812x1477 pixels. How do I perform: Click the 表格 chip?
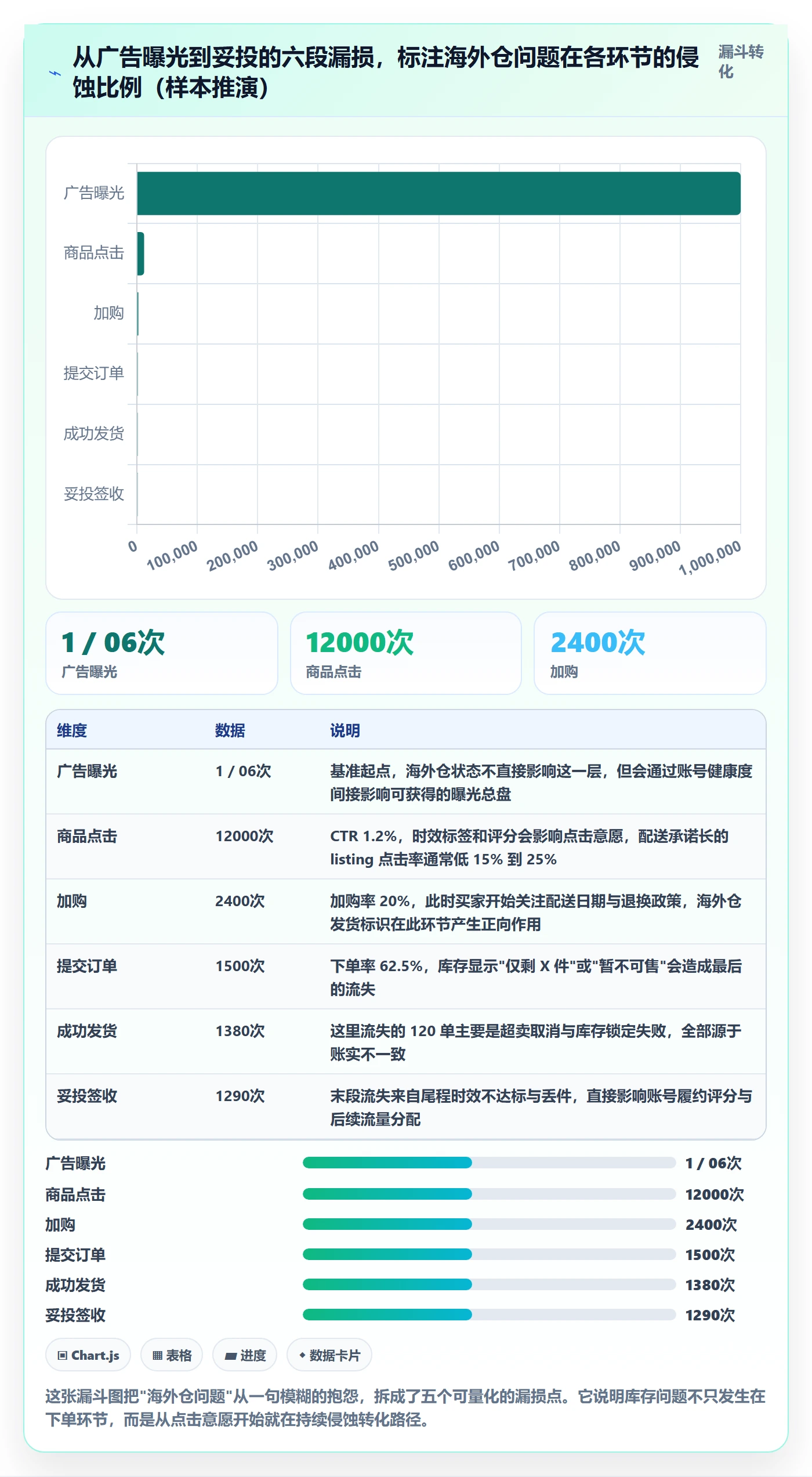pyautogui.click(x=172, y=1355)
